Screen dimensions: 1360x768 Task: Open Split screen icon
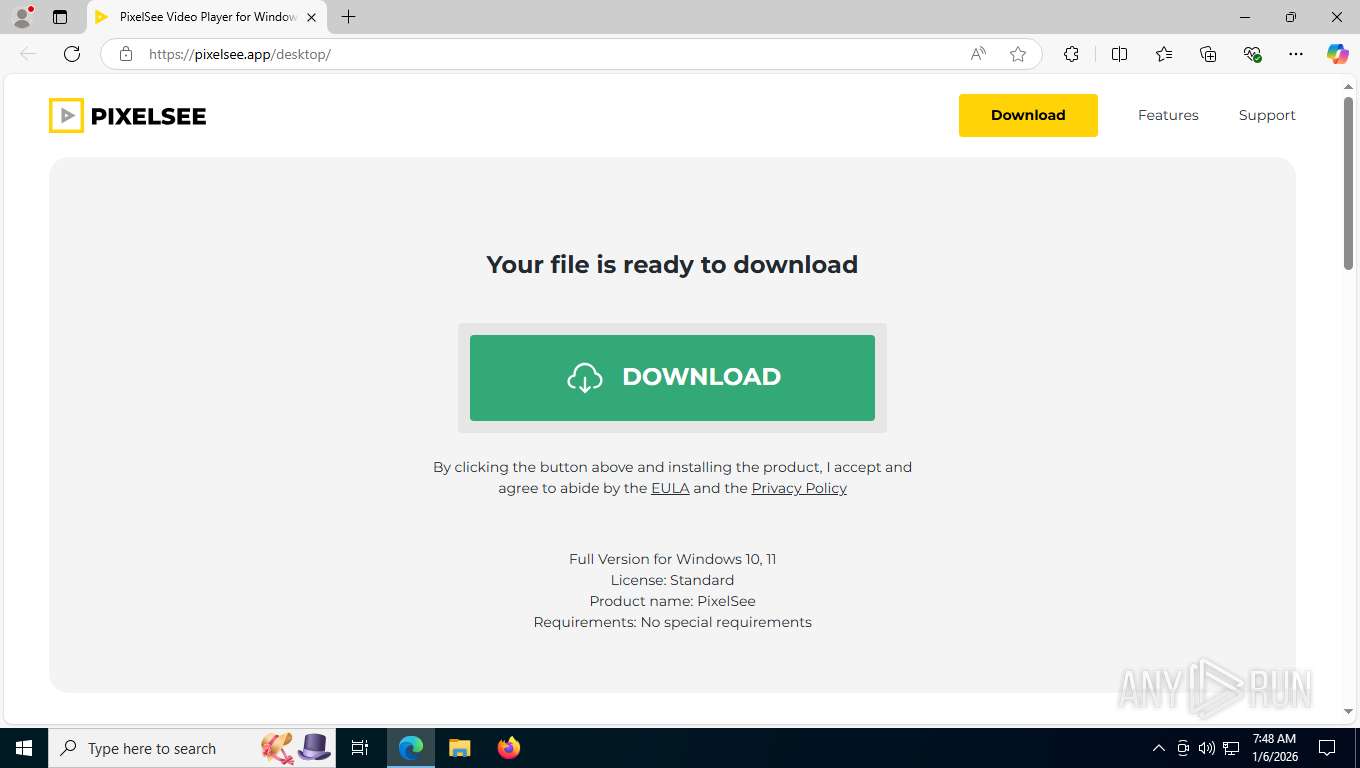1119,54
